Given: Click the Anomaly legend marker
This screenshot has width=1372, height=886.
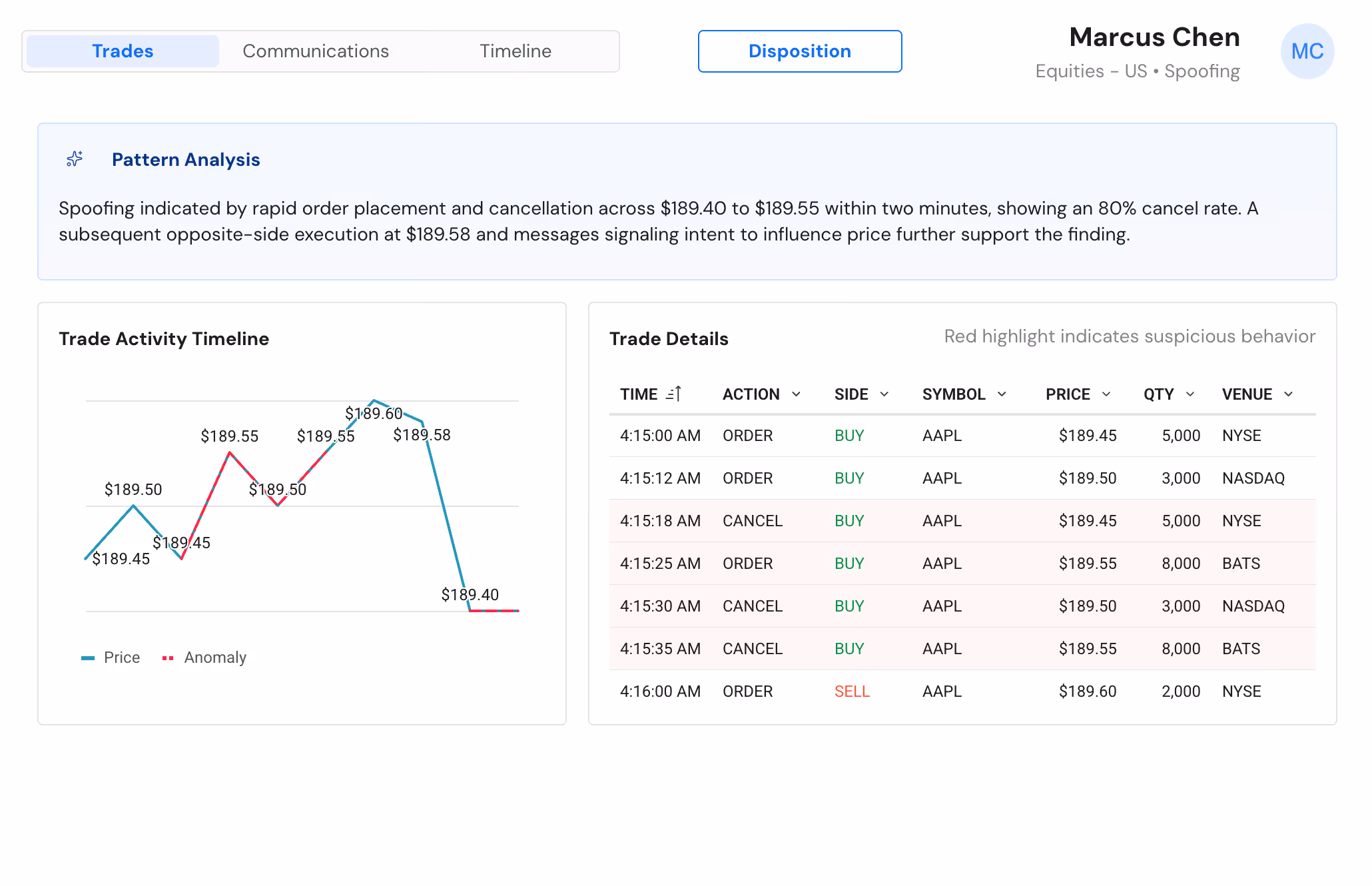Looking at the screenshot, I should tap(168, 658).
